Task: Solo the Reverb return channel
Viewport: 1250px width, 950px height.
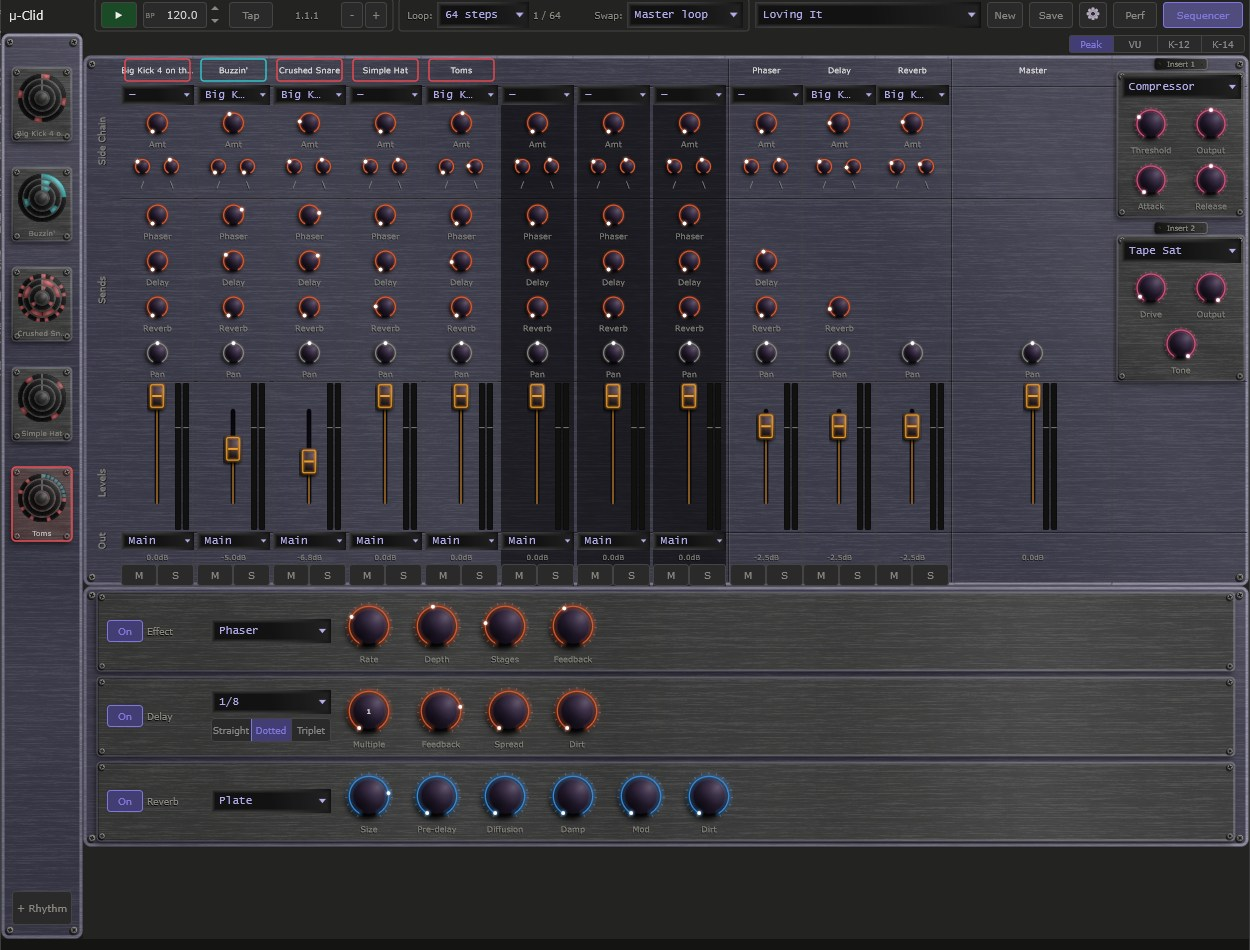Action: [x=930, y=575]
